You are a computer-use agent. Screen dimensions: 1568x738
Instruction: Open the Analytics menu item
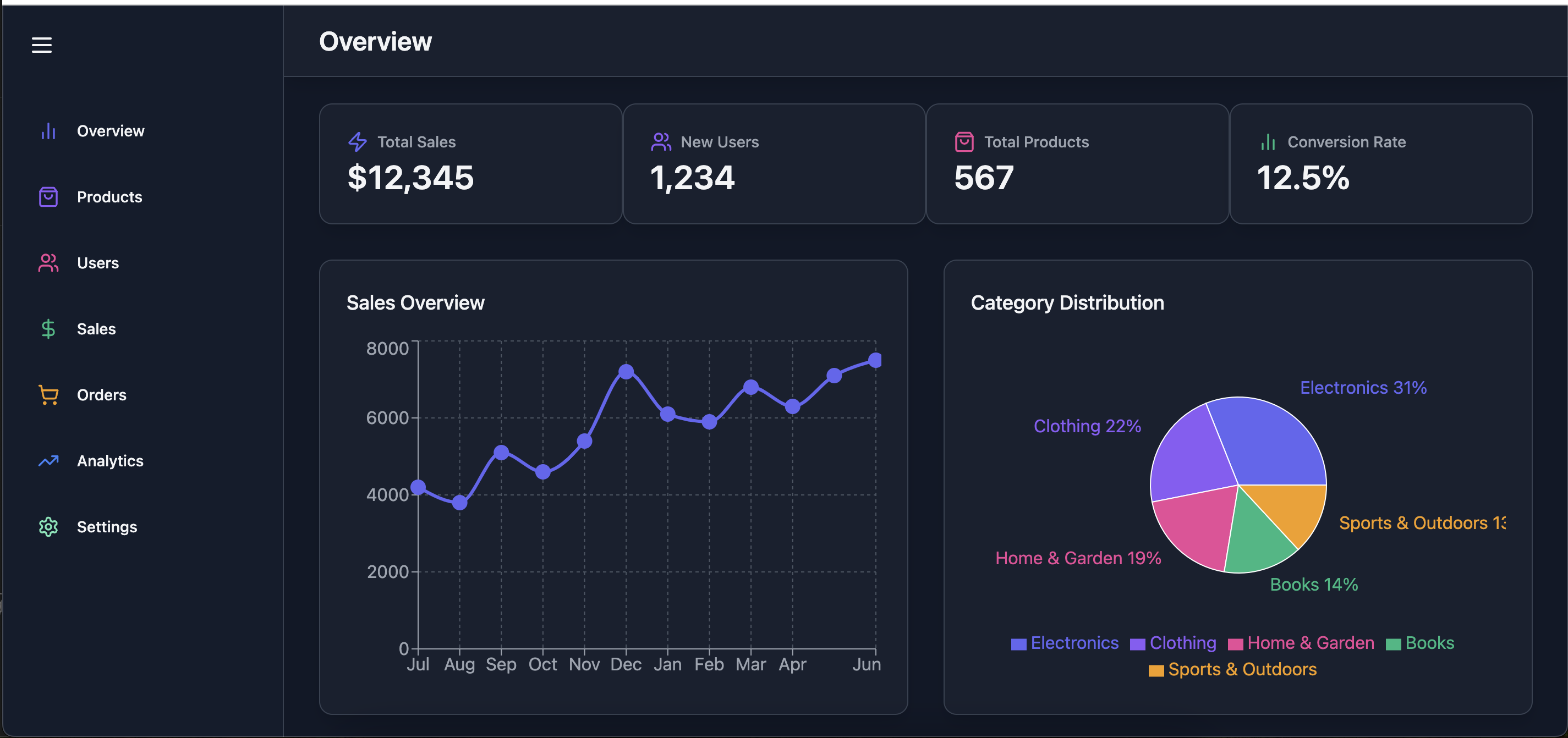(110, 461)
